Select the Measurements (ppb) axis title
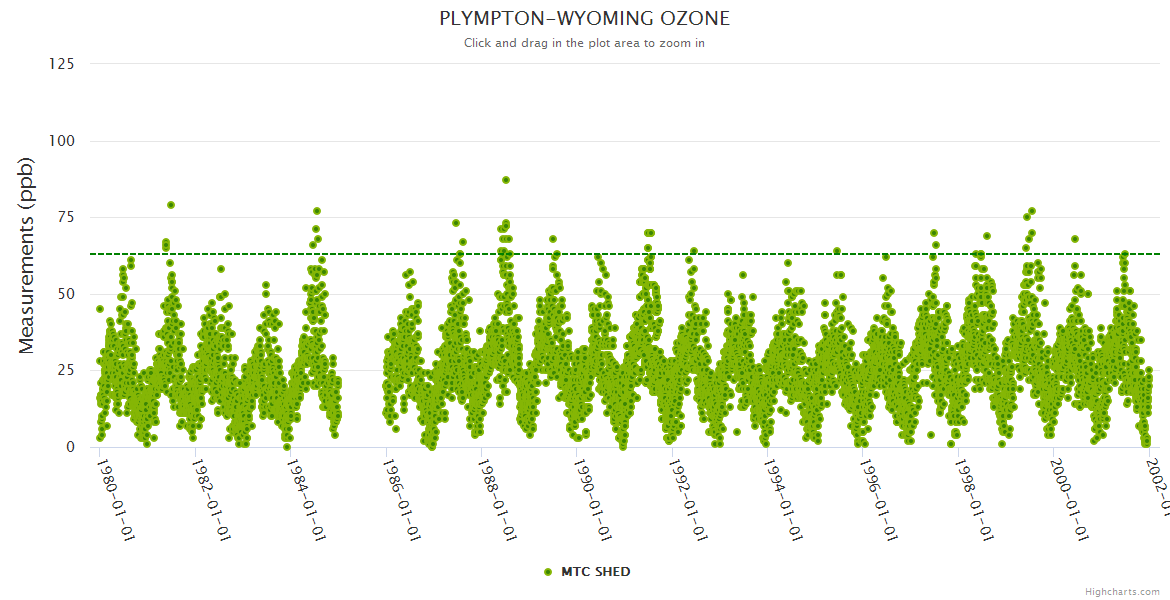 (27, 255)
